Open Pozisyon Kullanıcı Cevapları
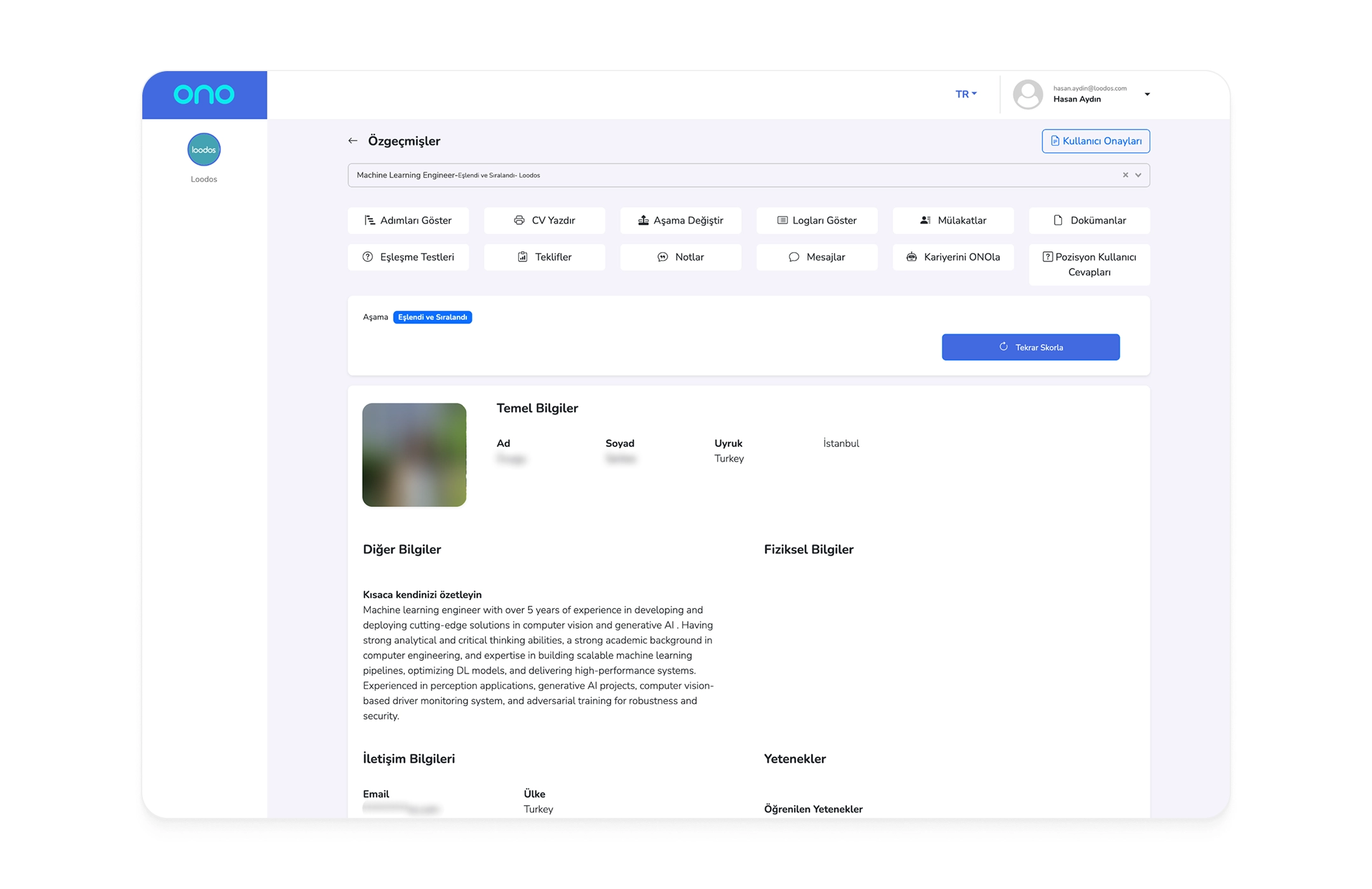Screen dimensions: 1372x889 coord(1089,265)
